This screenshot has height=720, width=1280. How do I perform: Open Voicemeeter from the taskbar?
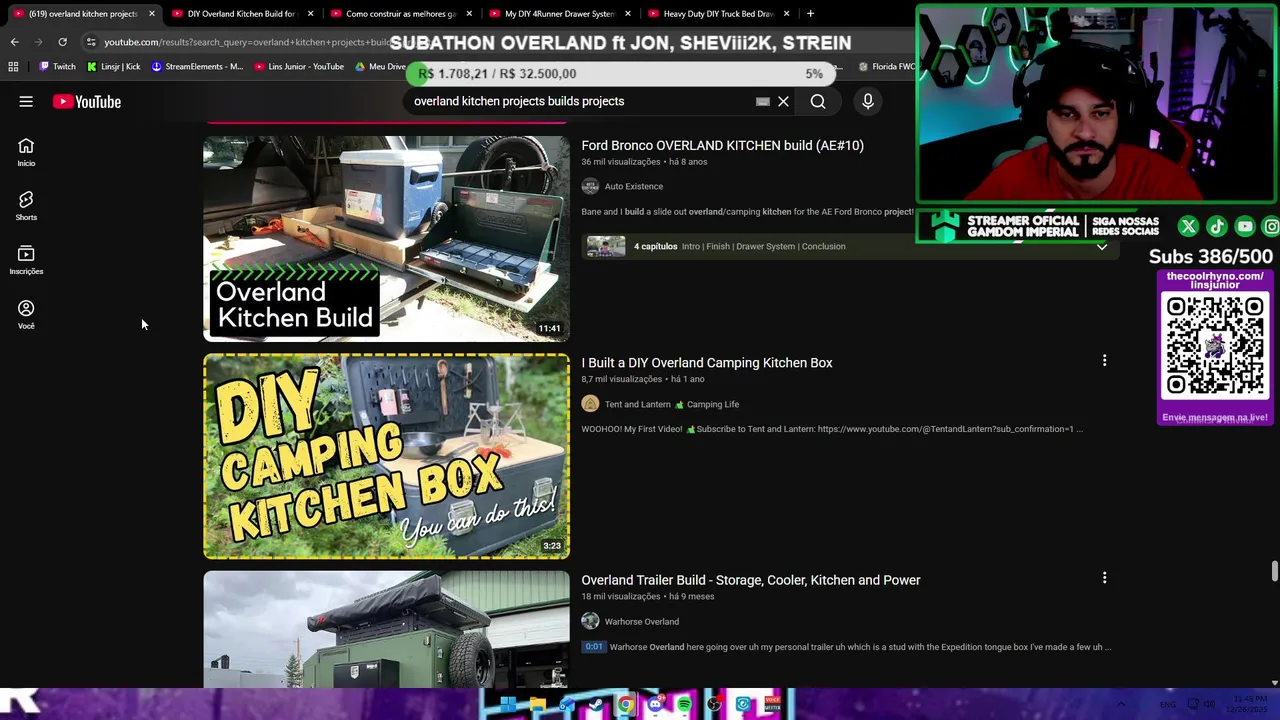click(x=772, y=704)
